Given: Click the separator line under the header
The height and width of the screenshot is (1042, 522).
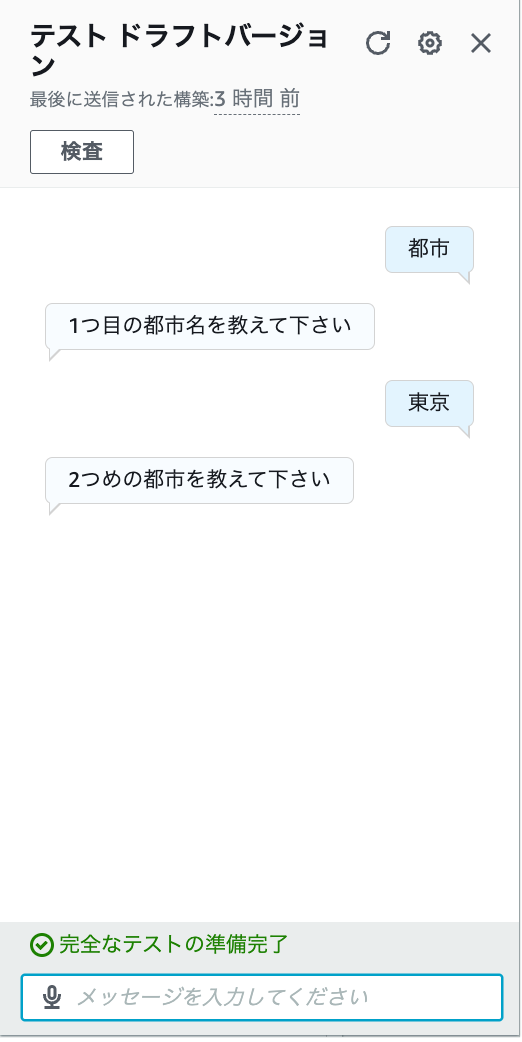Looking at the screenshot, I should [259, 187].
